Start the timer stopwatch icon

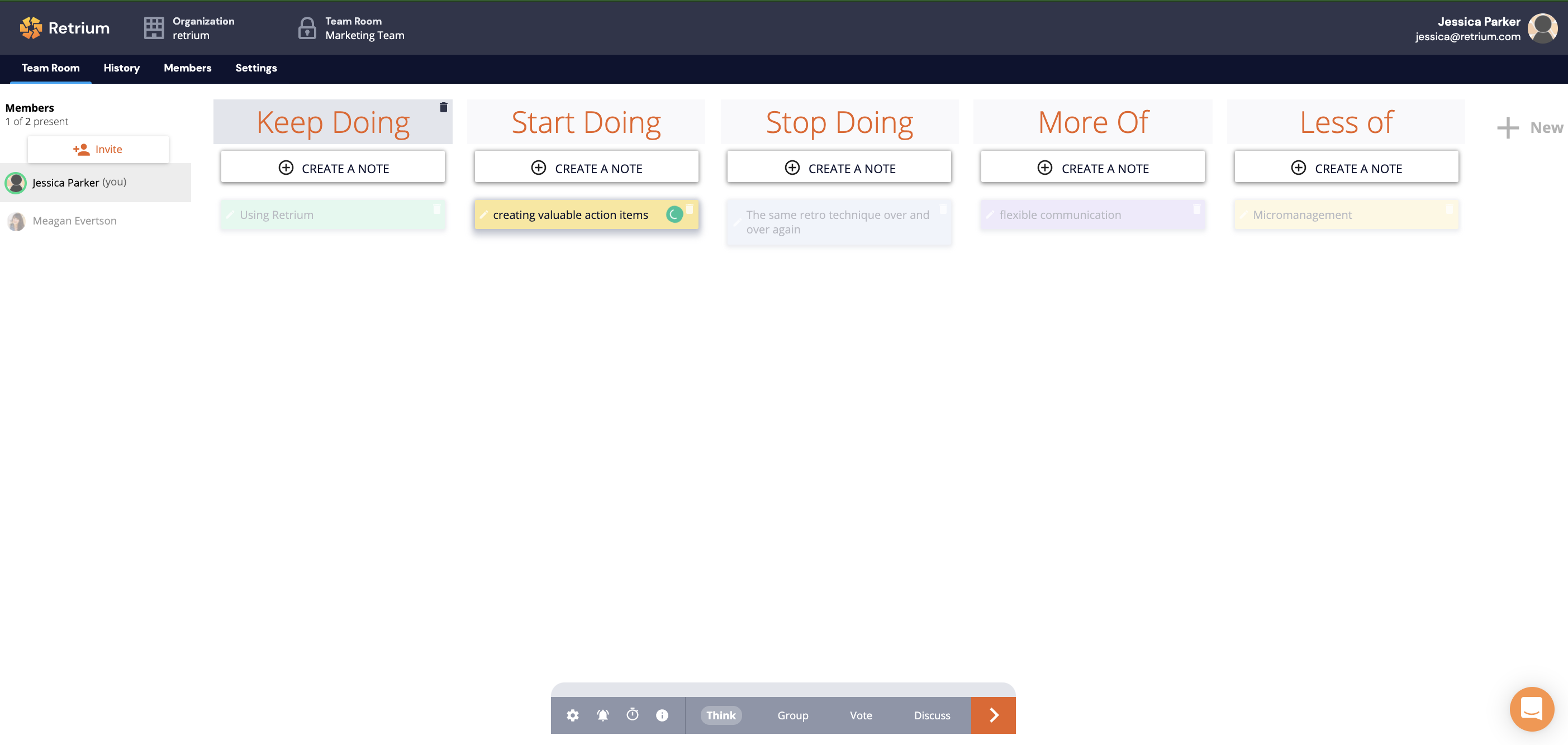coord(633,715)
